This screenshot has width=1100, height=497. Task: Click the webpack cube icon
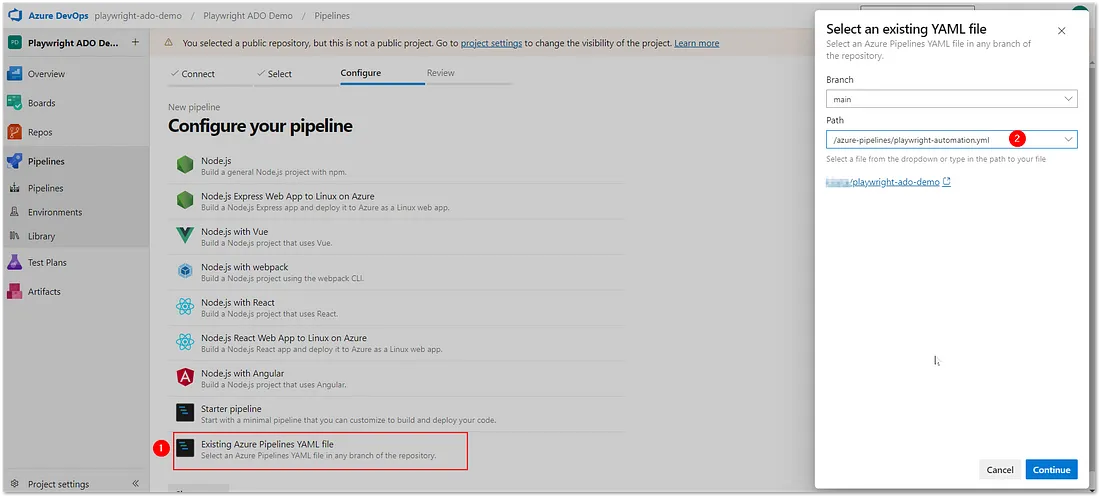185,271
